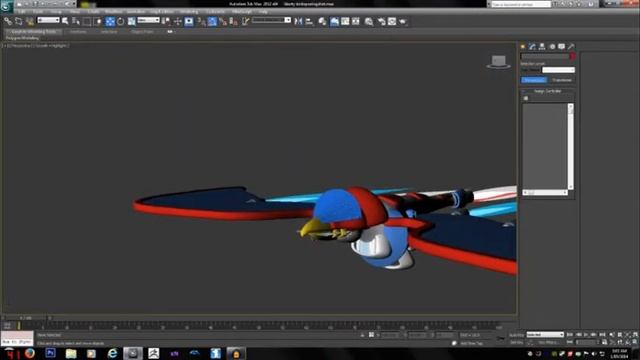This screenshot has height=360, width=640.
Task: Expand the ribbon minimize options arrow
Action: [x=170, y=31]
